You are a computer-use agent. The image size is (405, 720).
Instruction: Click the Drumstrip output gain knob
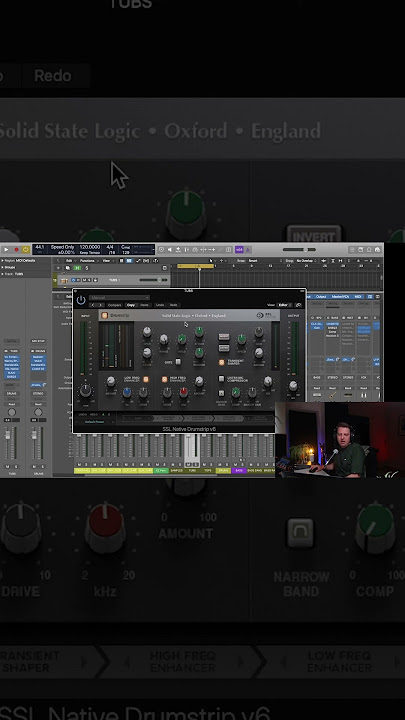(293, 386)
